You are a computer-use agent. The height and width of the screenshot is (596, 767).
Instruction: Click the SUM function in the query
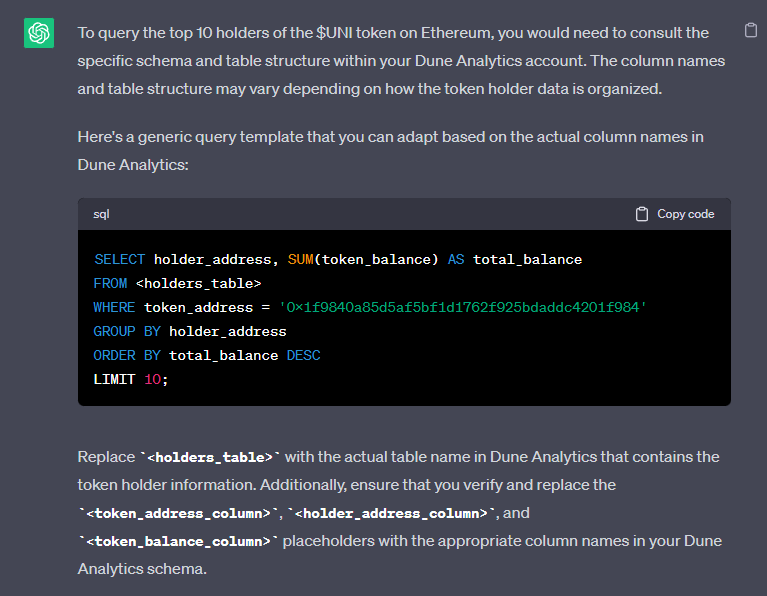[x=300, y=259]
